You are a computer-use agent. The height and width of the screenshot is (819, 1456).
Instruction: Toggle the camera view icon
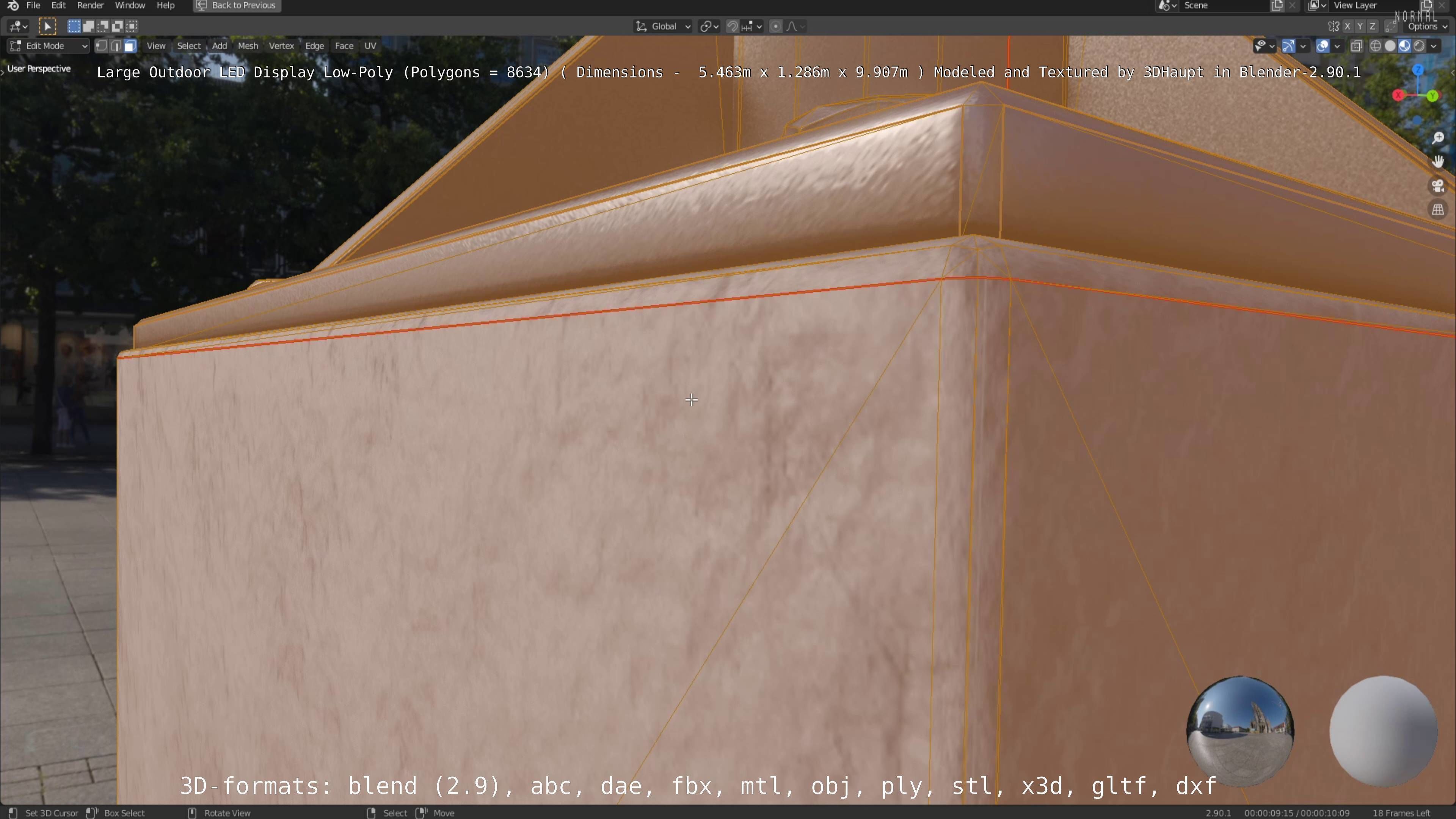pos(1439,186)
